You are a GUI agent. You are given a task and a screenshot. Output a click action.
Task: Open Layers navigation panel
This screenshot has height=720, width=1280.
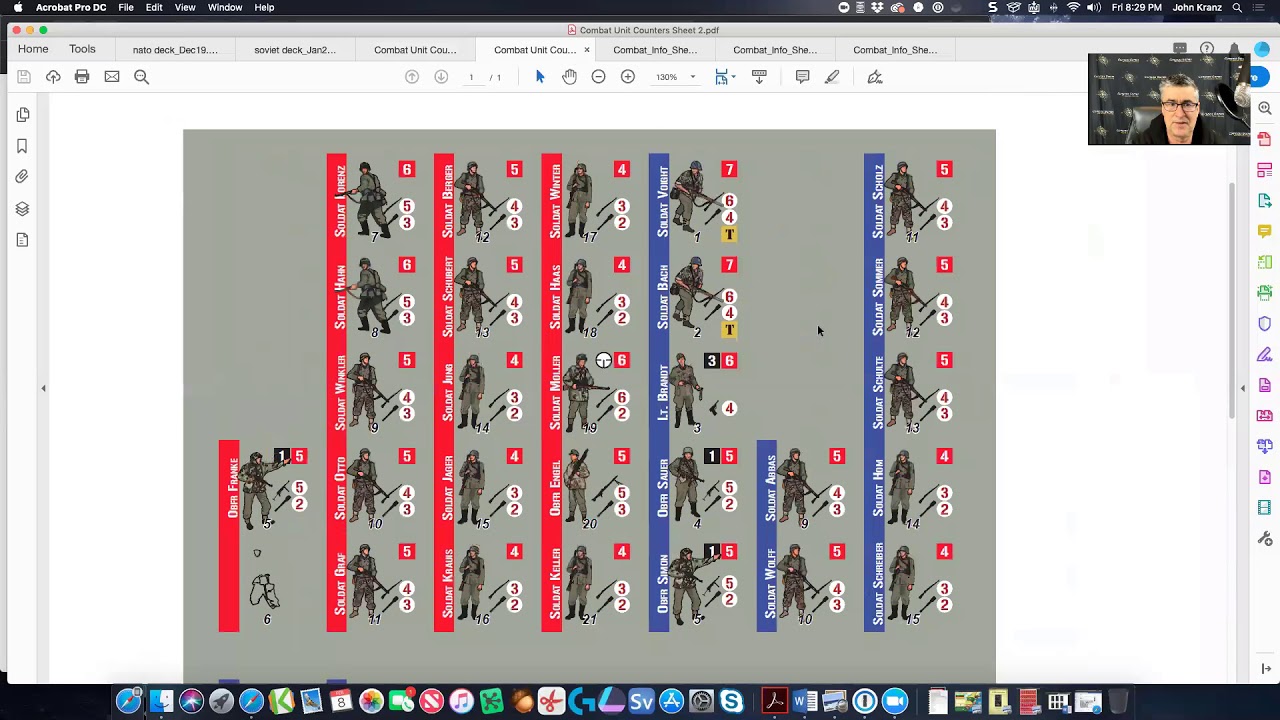(x=22, y=209)
